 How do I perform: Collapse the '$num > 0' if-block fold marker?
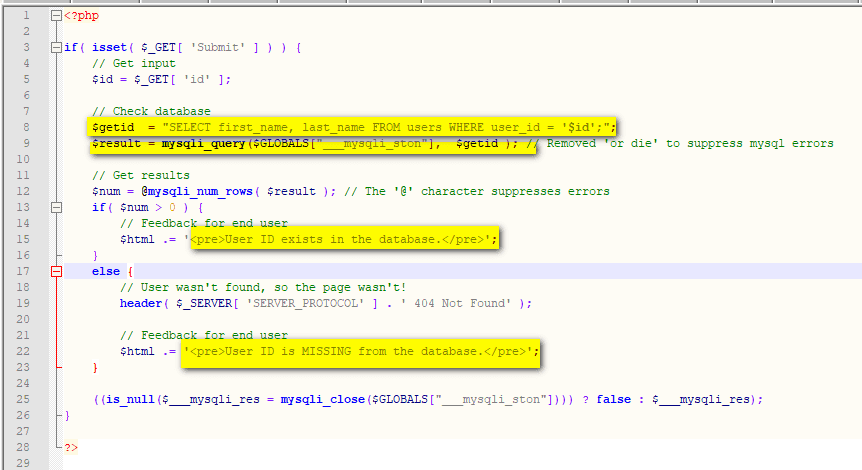(x=55, y=207)
